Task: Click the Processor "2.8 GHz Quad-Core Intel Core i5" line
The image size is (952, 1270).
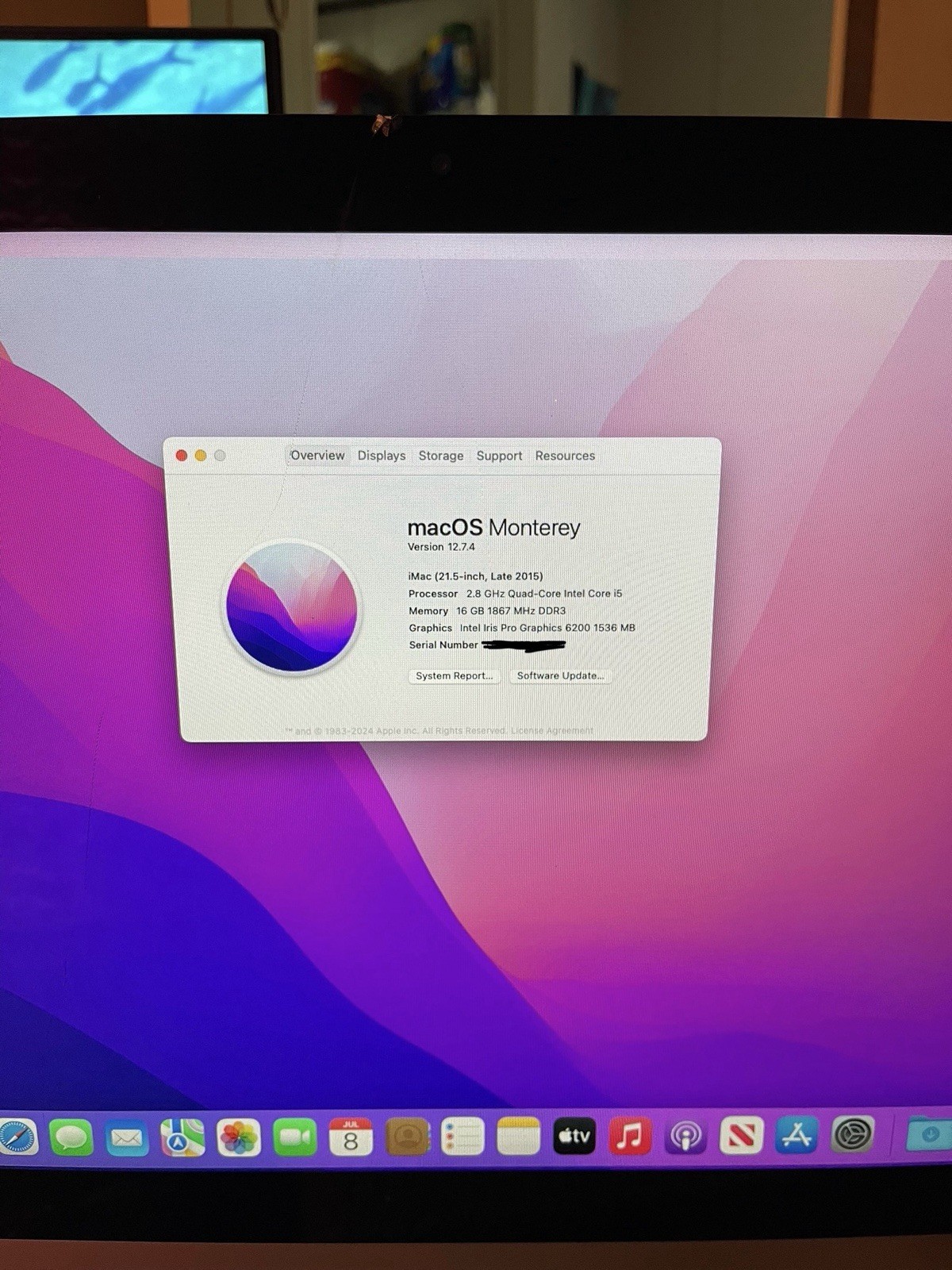Action: tap(515, 594)
